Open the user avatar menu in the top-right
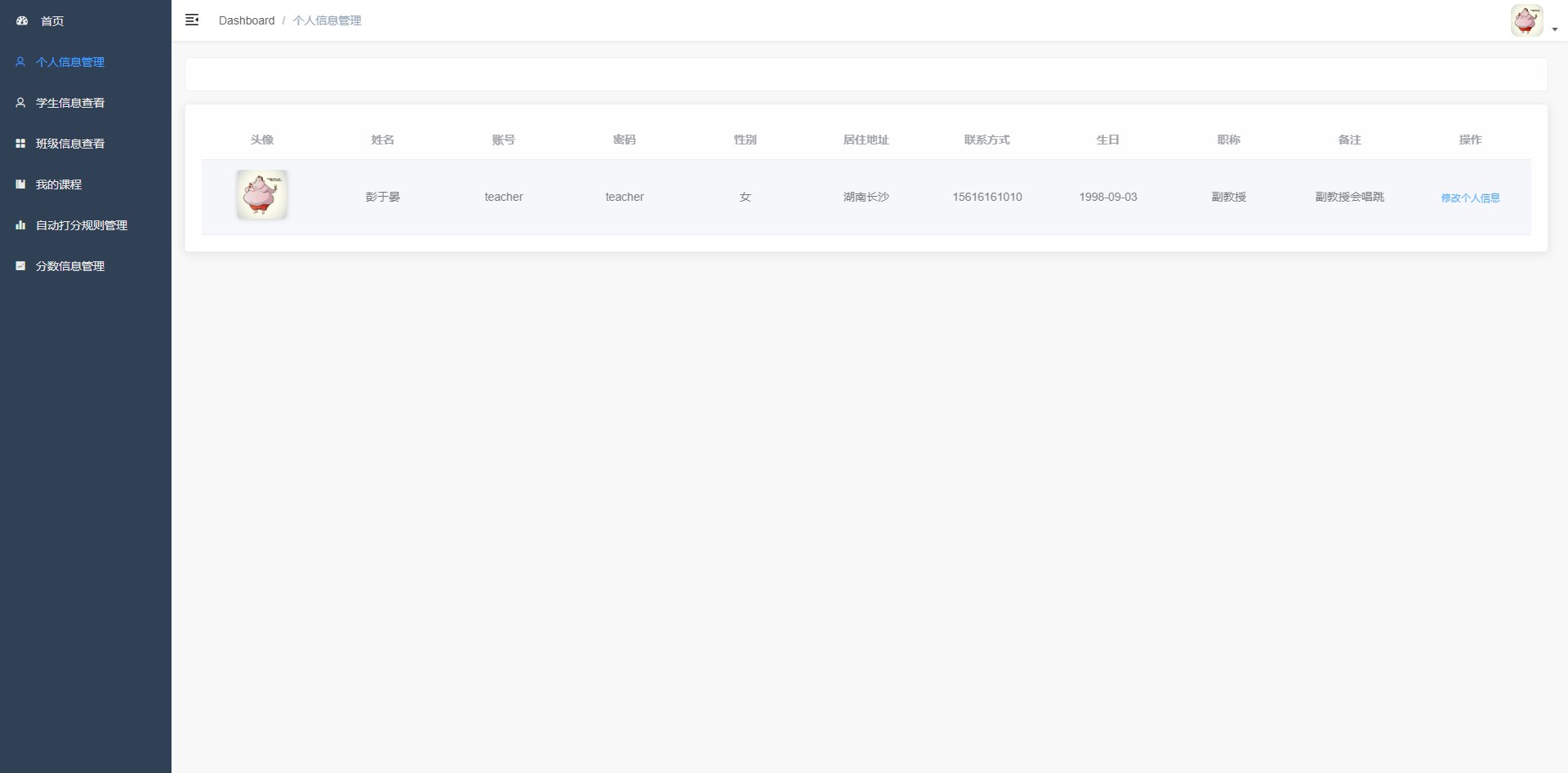 click(x=1526, y=20)
